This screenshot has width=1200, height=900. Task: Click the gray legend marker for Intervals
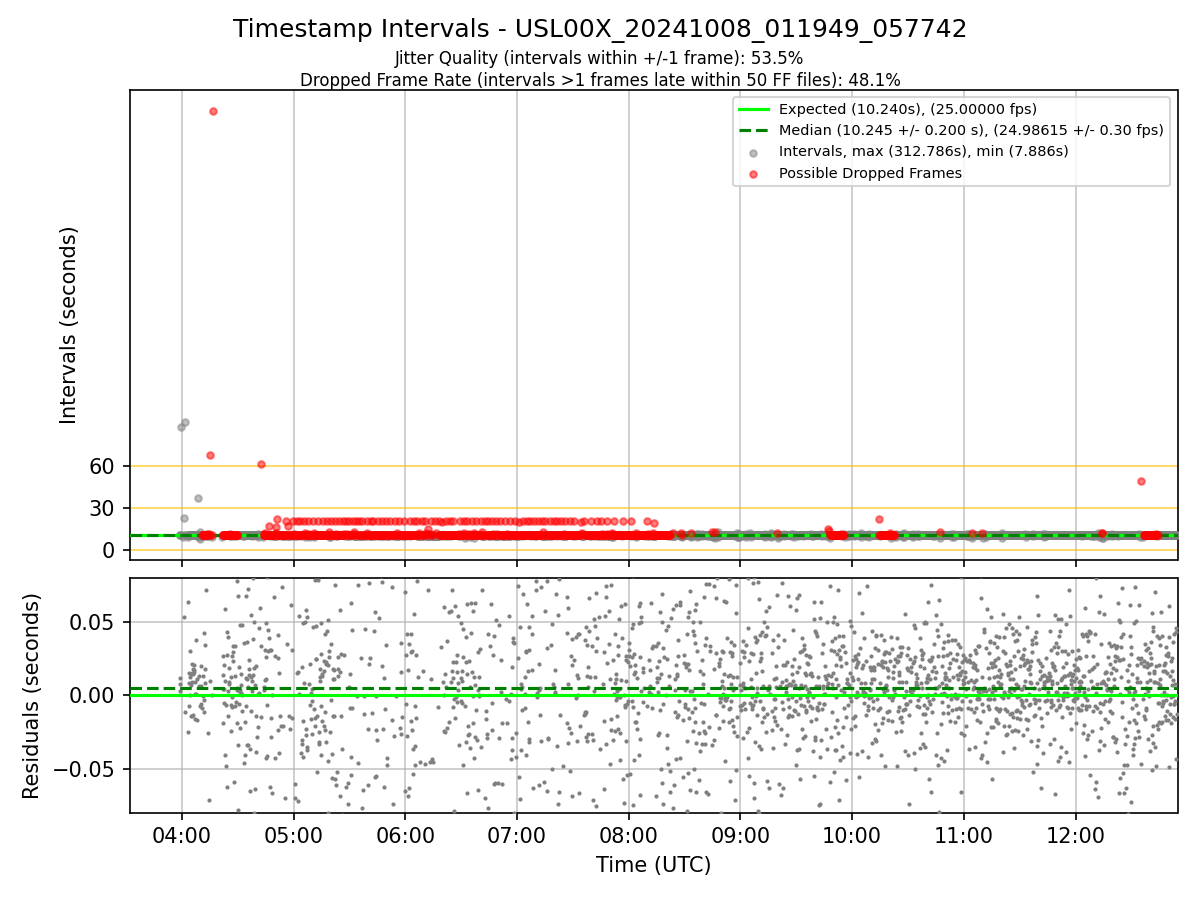pyautogui.click(x=753, y=152)
